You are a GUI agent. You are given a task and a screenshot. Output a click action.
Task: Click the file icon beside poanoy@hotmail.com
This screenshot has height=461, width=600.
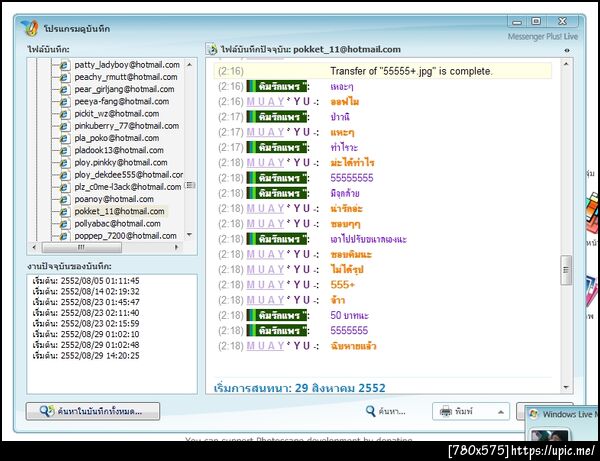pos(64,200)
